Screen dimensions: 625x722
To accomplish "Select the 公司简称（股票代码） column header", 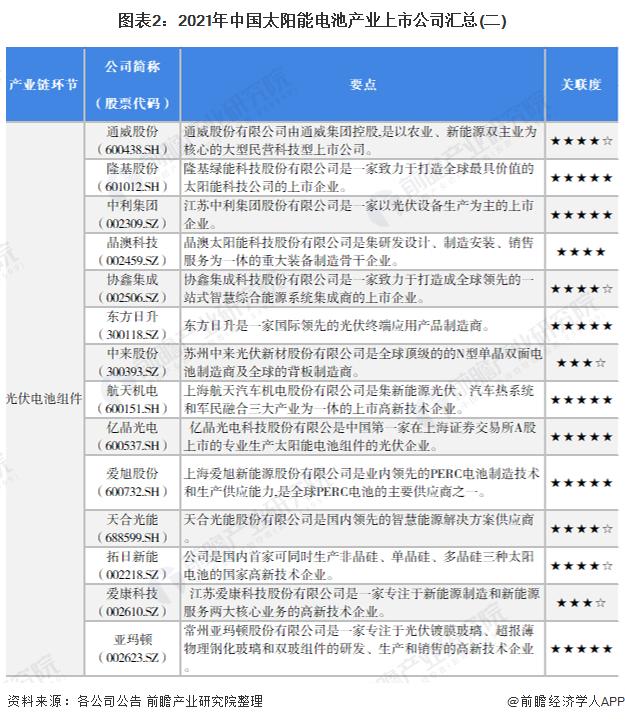I will [132, 84].
